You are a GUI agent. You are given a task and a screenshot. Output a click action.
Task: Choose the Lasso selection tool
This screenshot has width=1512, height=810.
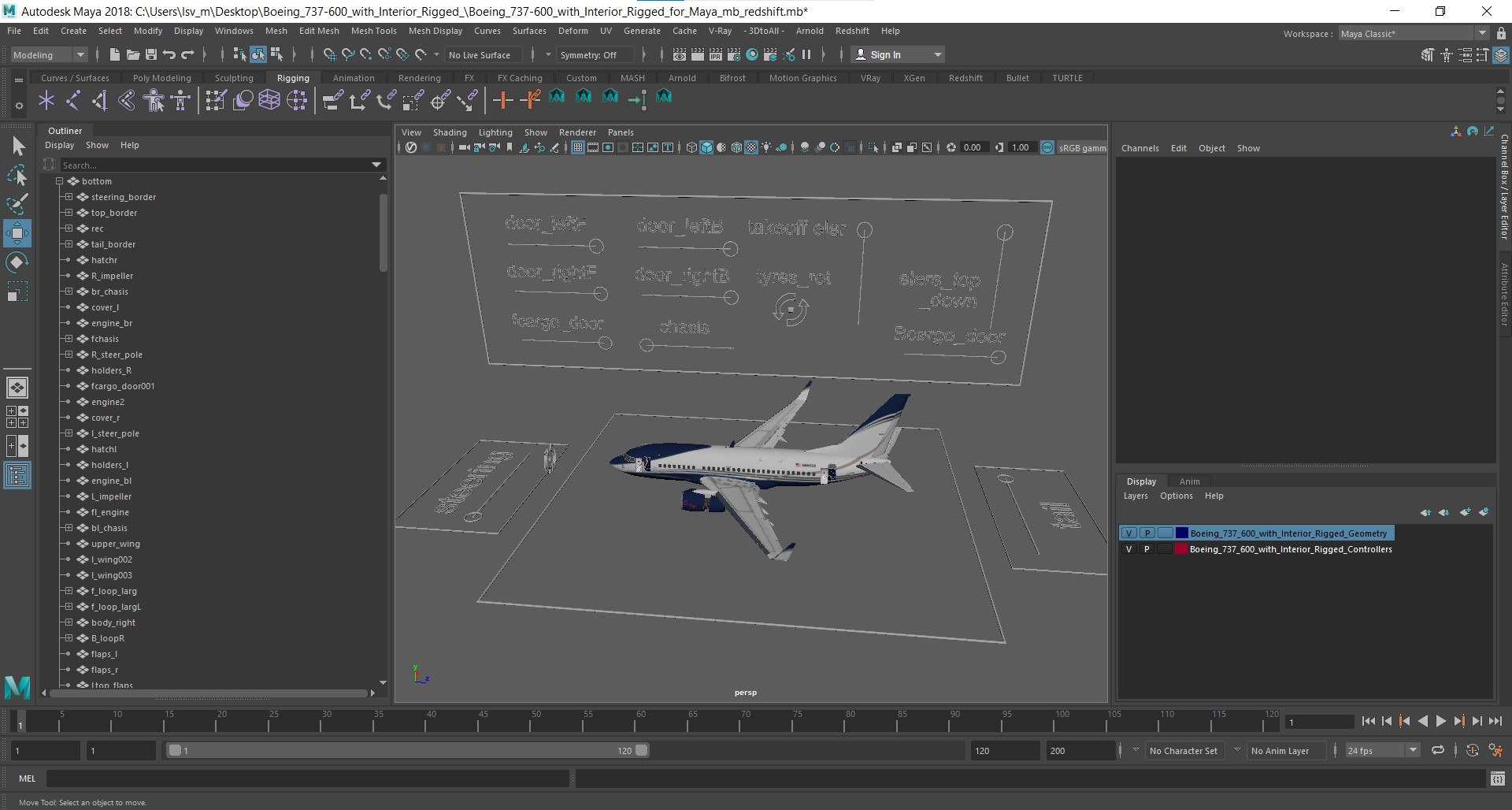click(17, 176)
